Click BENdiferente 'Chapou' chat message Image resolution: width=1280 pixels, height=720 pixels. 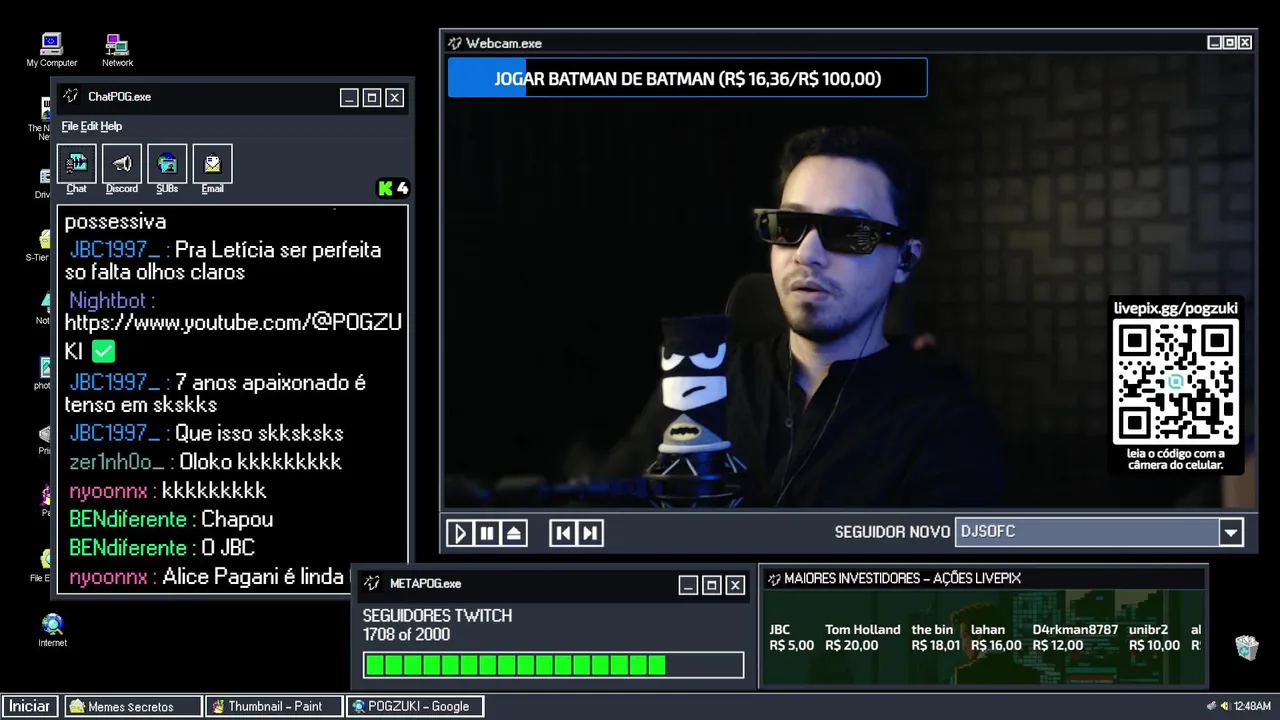[171, 519]
